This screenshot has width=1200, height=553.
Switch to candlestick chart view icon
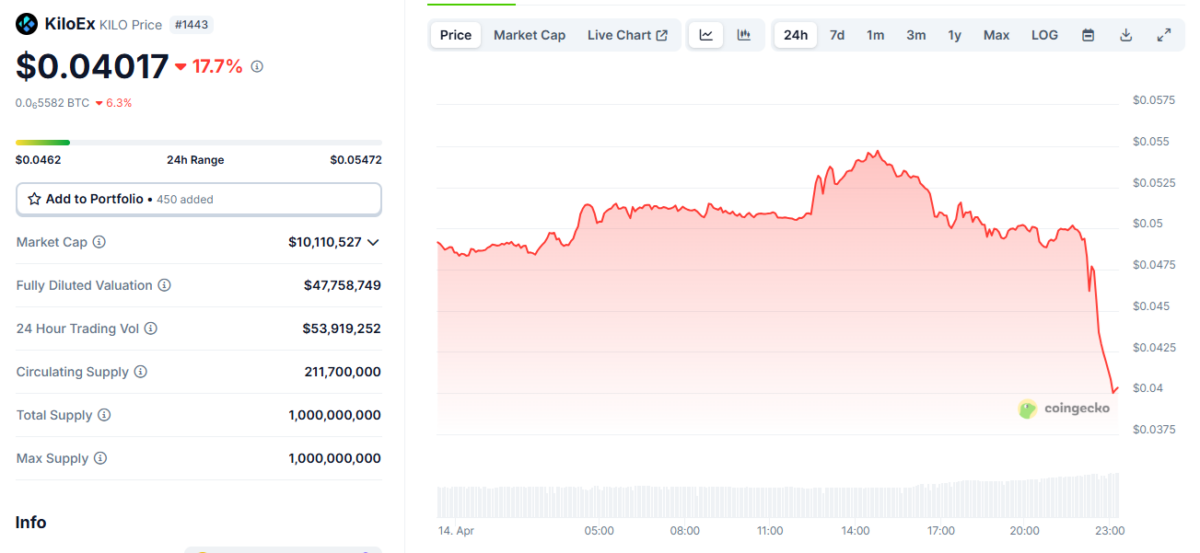(x=744, y=35)
